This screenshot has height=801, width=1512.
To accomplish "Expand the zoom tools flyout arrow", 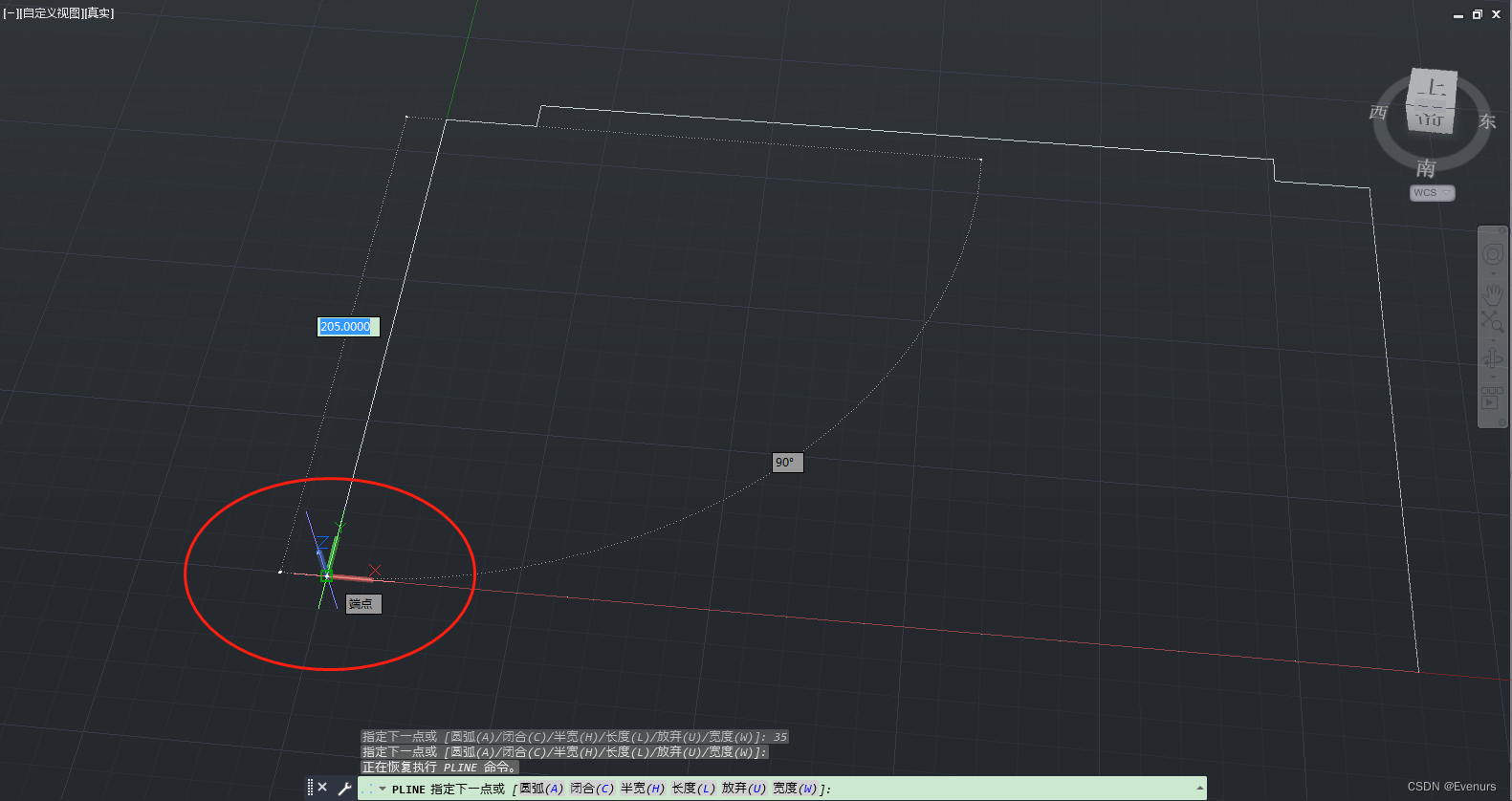I will [1493, 340].
